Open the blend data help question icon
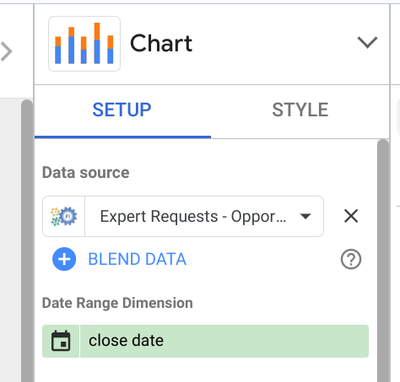Viewport: 400px width, 382px height. 351,259
